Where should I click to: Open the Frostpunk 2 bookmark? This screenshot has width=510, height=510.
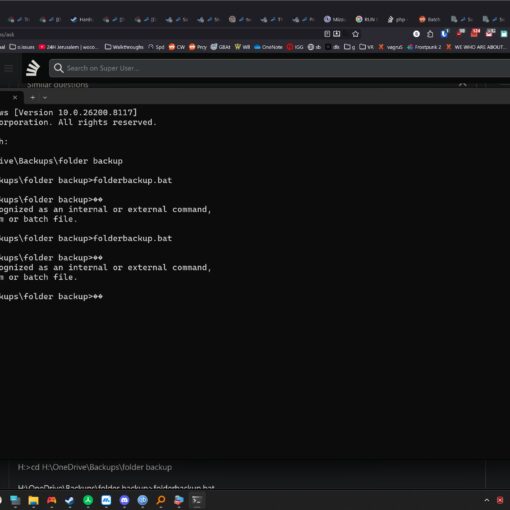click(424, 47)
